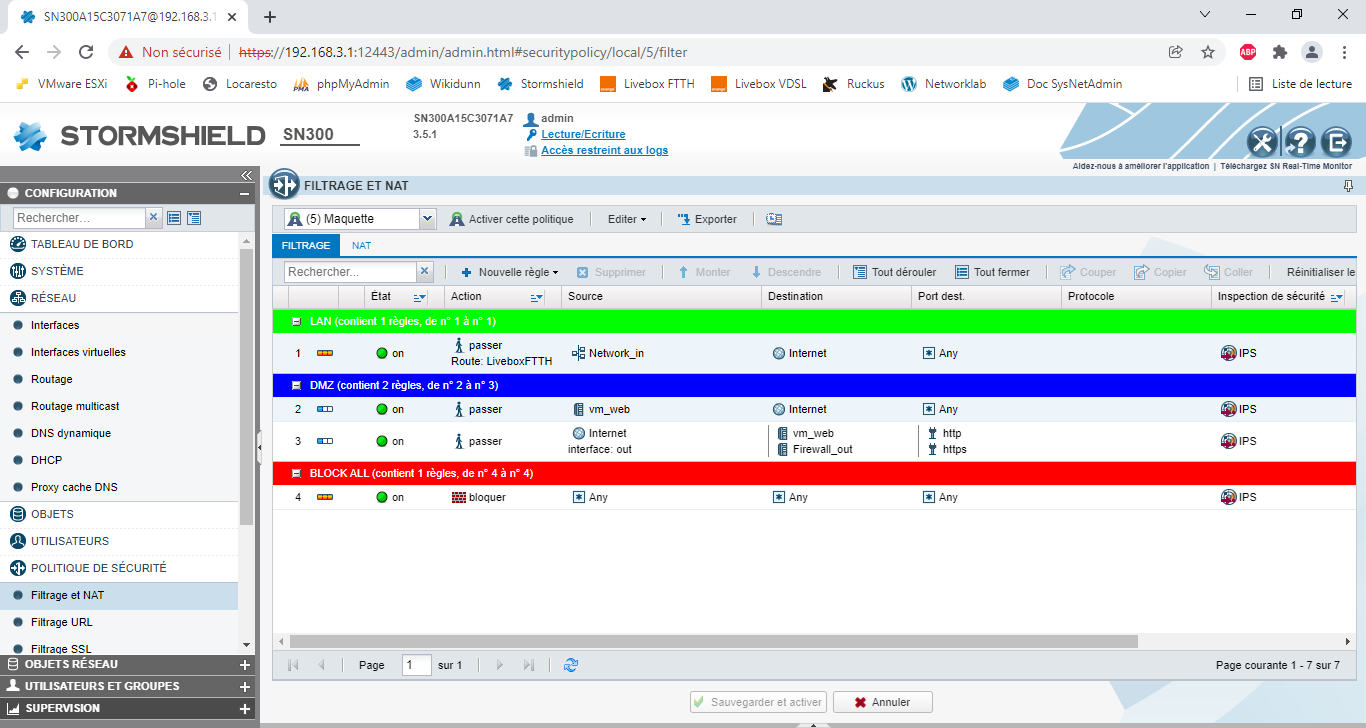Expand the UTILISATEURS ET GROUPES panel
The image size is (1366, 728).
click(245, 686)
